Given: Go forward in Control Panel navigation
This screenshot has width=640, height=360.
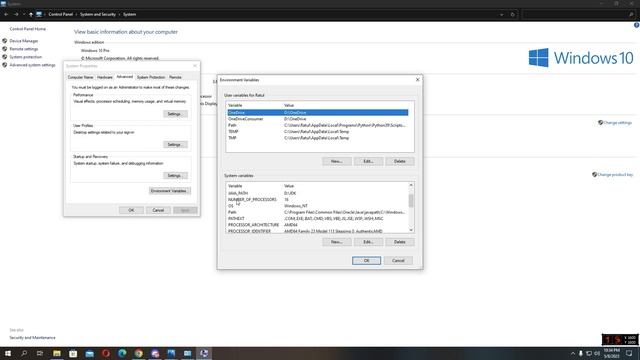Looking at the screenshot, I should coord(16,14).
